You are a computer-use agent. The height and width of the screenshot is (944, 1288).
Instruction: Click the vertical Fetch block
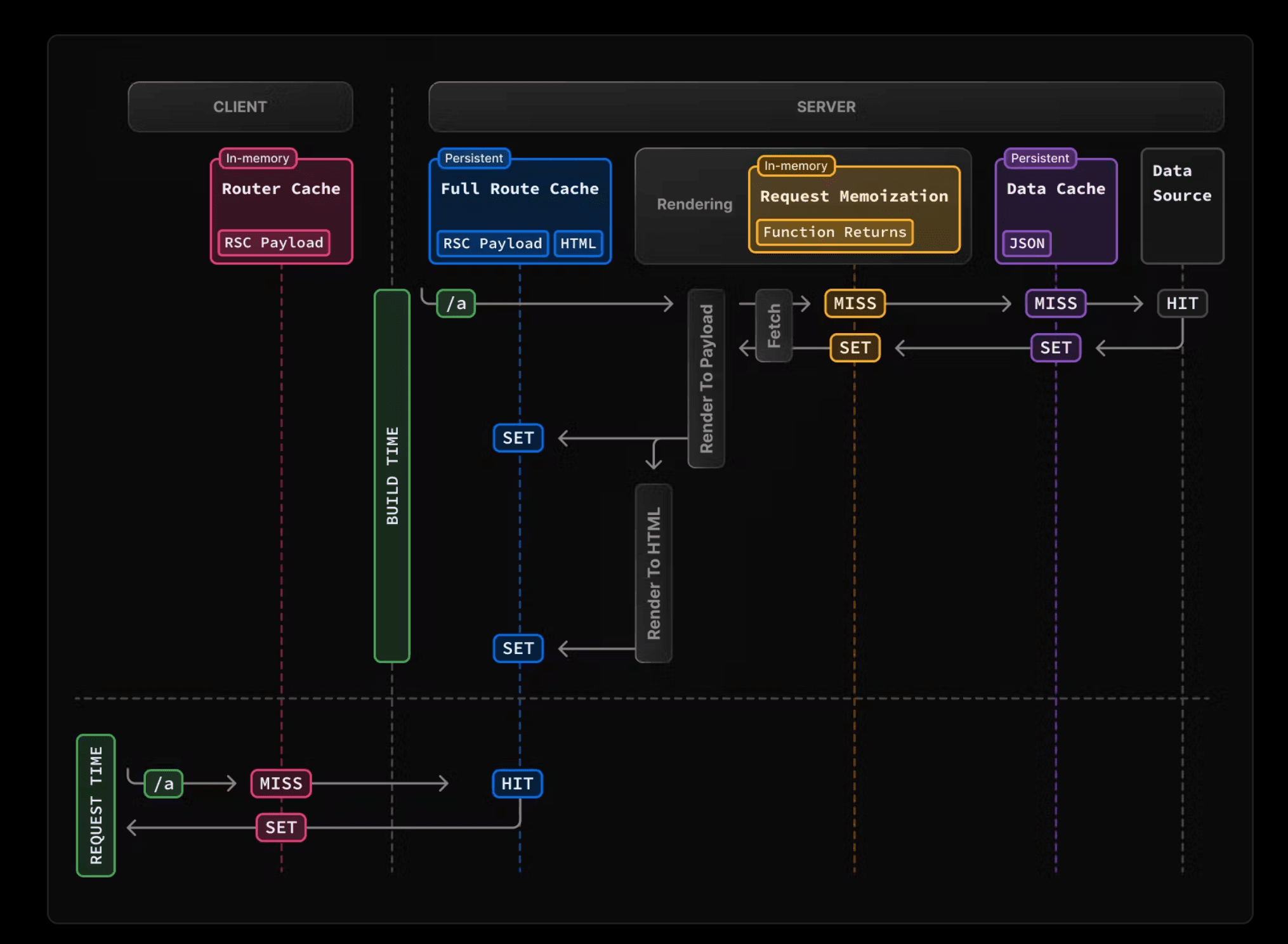tap(773, 325)
